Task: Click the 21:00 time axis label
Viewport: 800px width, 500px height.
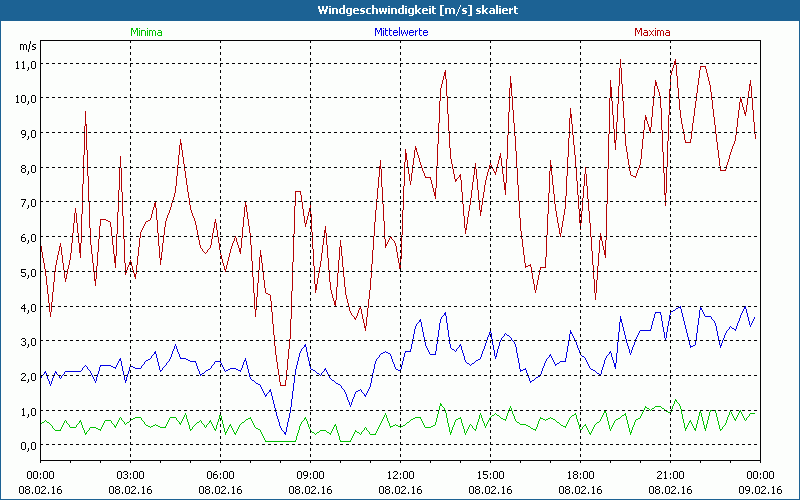Action: pos(671,475)
